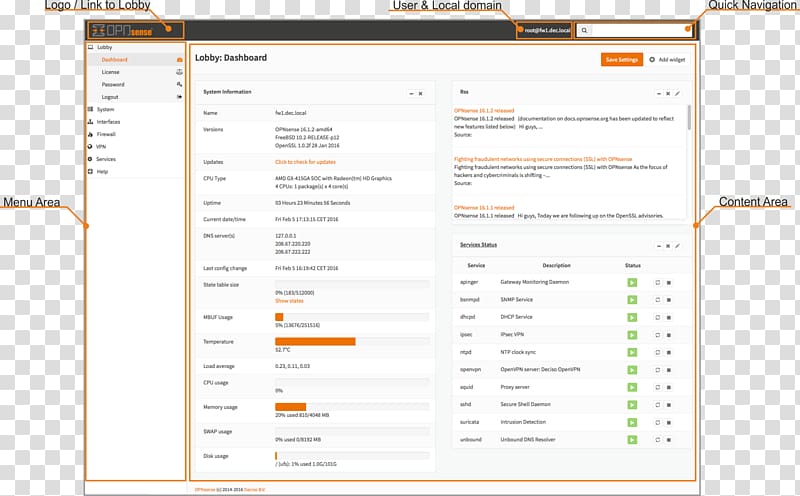Click the Rss widget vertical scrollbar
This screenshot has height=496, width=800.
pos(689,117)
